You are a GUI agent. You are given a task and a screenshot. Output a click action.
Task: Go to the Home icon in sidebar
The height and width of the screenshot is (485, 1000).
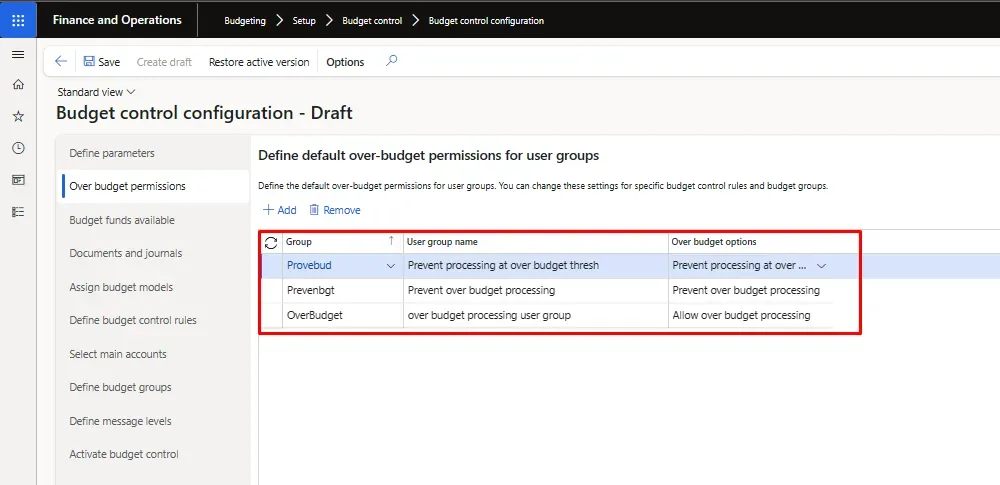point(18,84)
